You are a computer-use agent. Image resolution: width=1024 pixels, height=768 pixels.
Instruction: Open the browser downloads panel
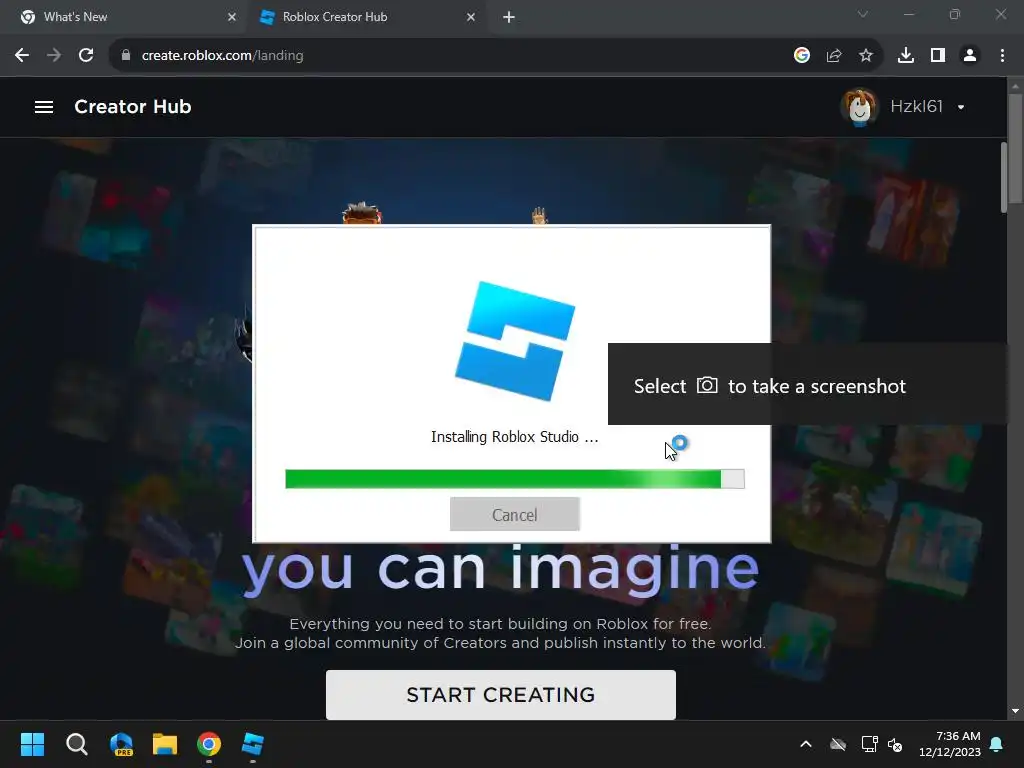coord(906,56)
